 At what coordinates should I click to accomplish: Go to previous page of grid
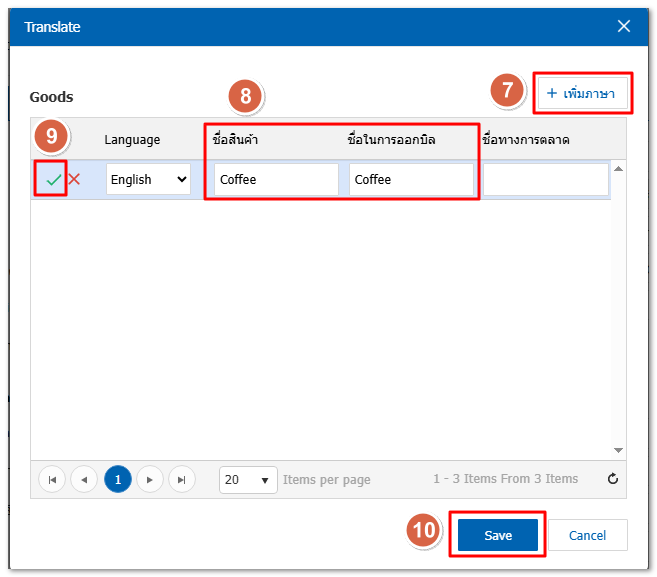coord(85,479)
